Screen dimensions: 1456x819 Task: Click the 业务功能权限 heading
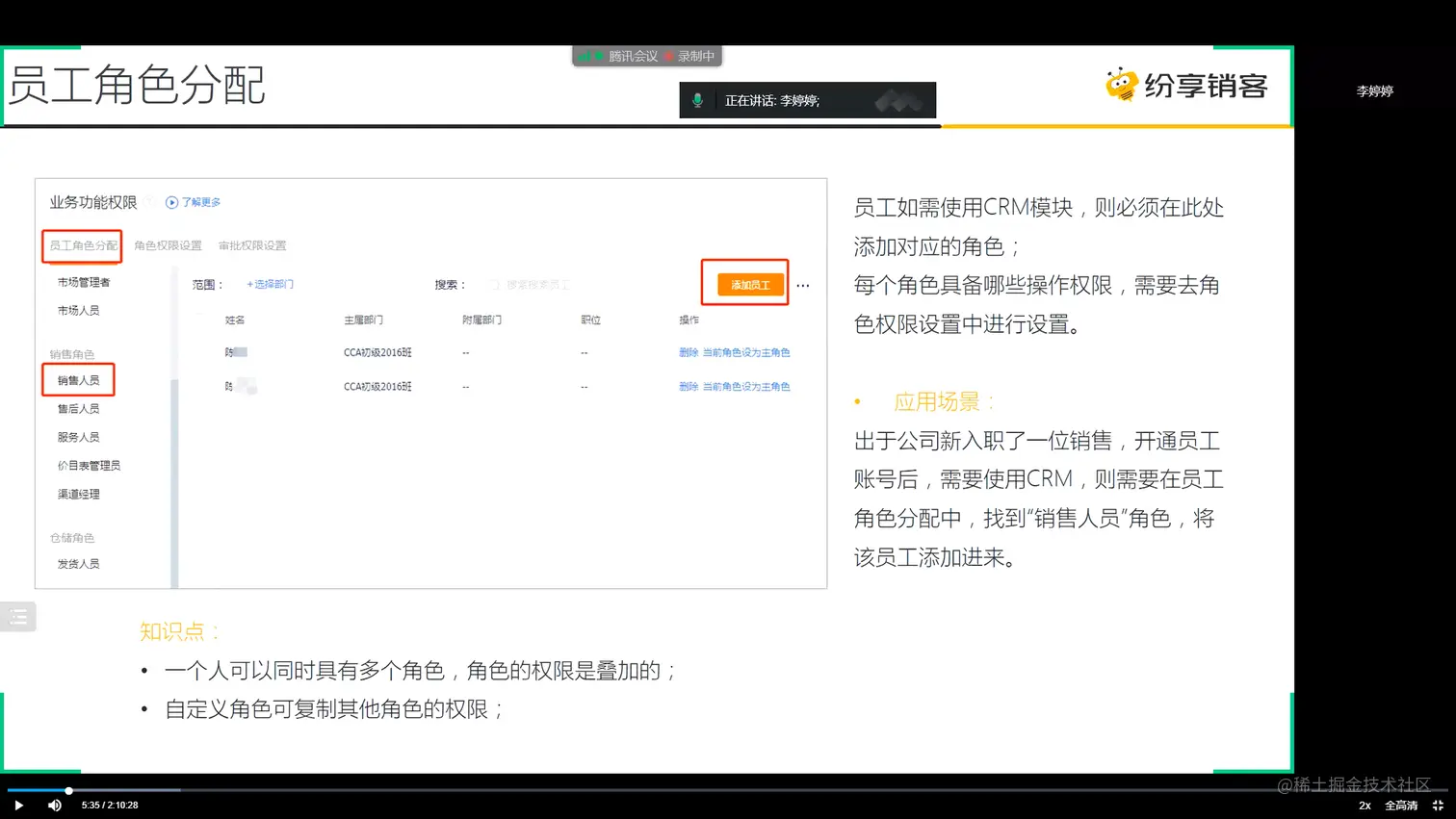(93, 202)
